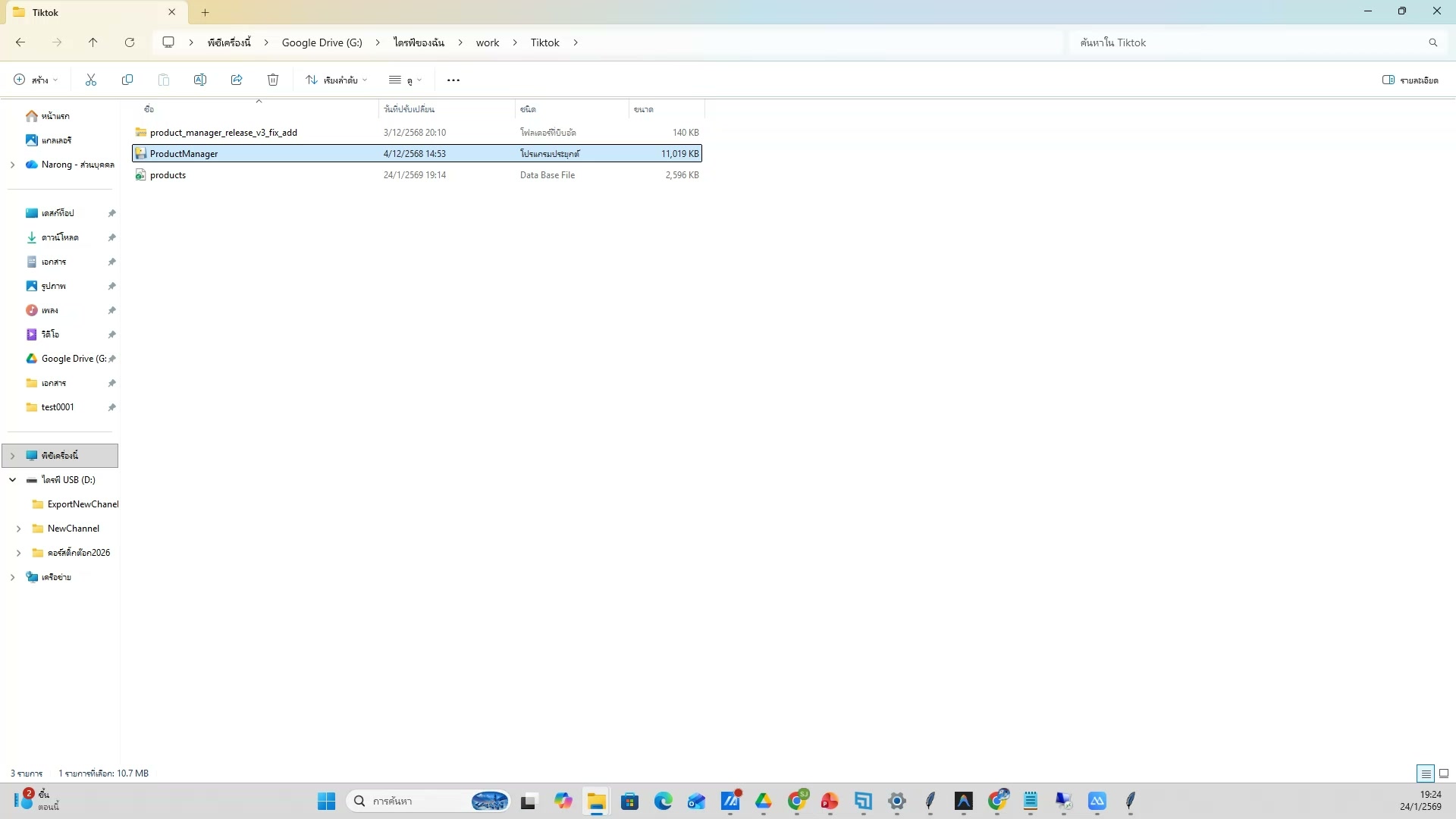Copy ProductManager with the toolbar copy icon
1456x819 pixels.
127,80
